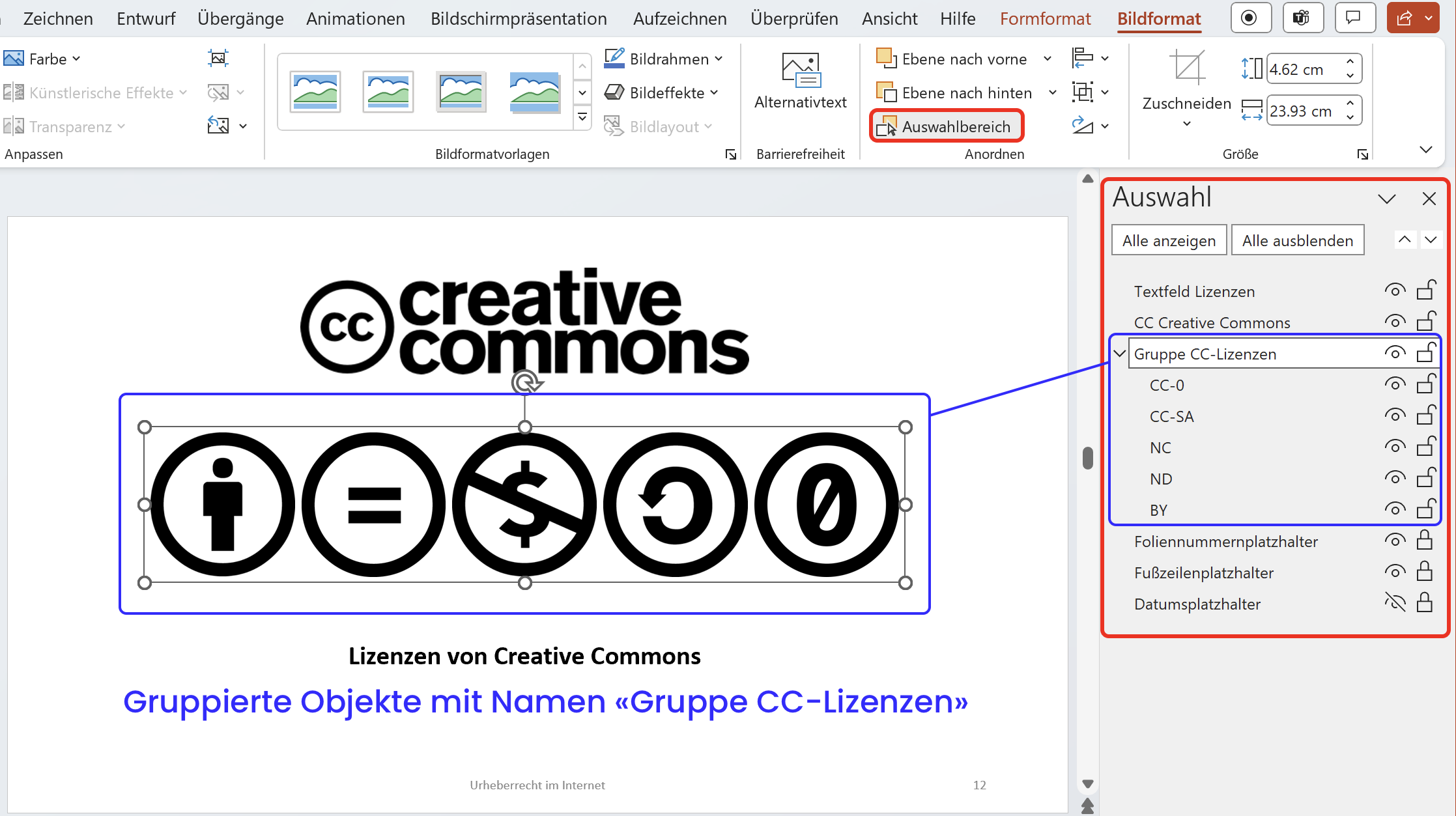Switch to the Übergänge tab
The image size is (1456, 816).
[240, 18]
